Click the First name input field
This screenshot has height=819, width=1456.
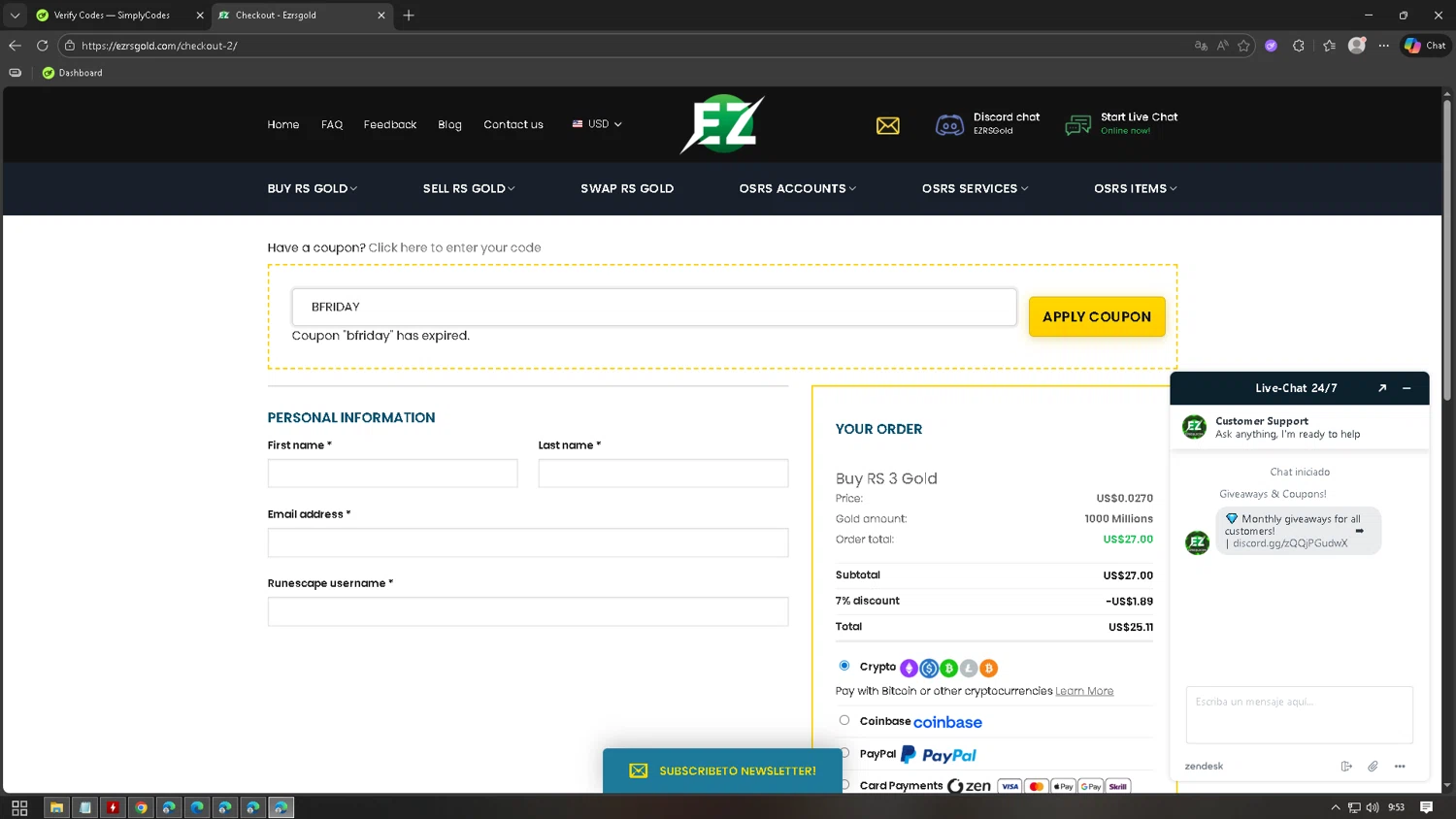[x=392, y=474]
